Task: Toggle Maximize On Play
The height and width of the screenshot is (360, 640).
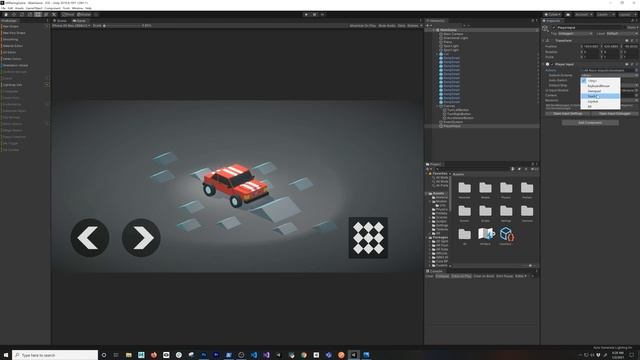Action: 362,25
